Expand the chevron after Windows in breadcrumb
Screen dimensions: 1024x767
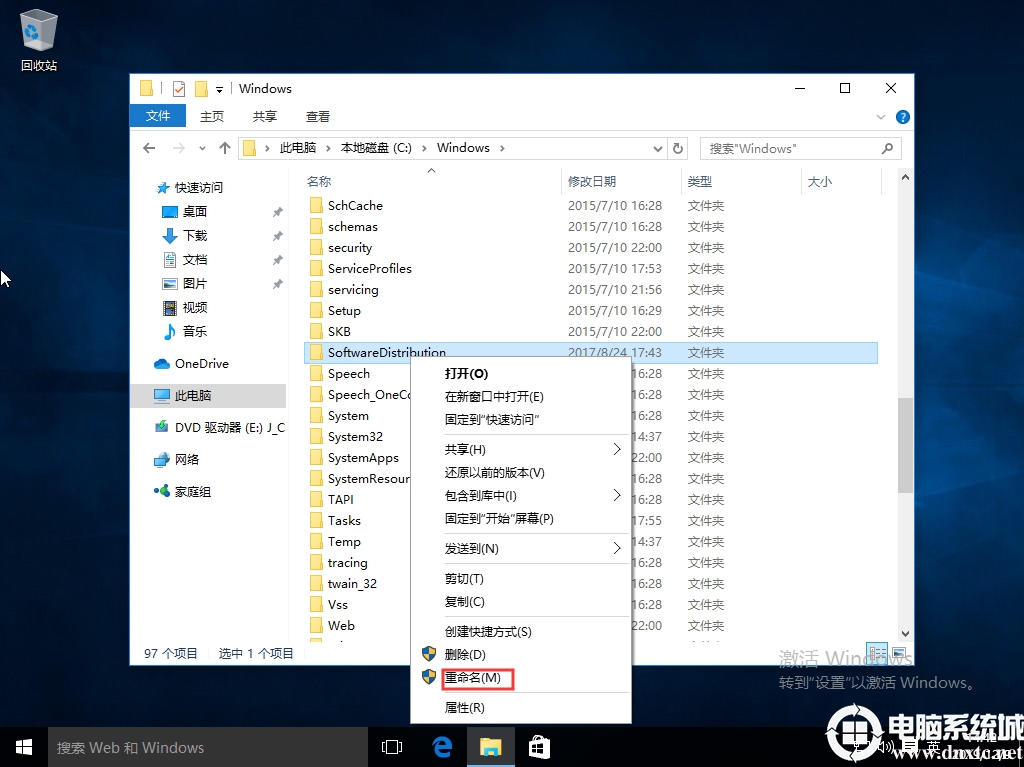click(x=502, y=148)
